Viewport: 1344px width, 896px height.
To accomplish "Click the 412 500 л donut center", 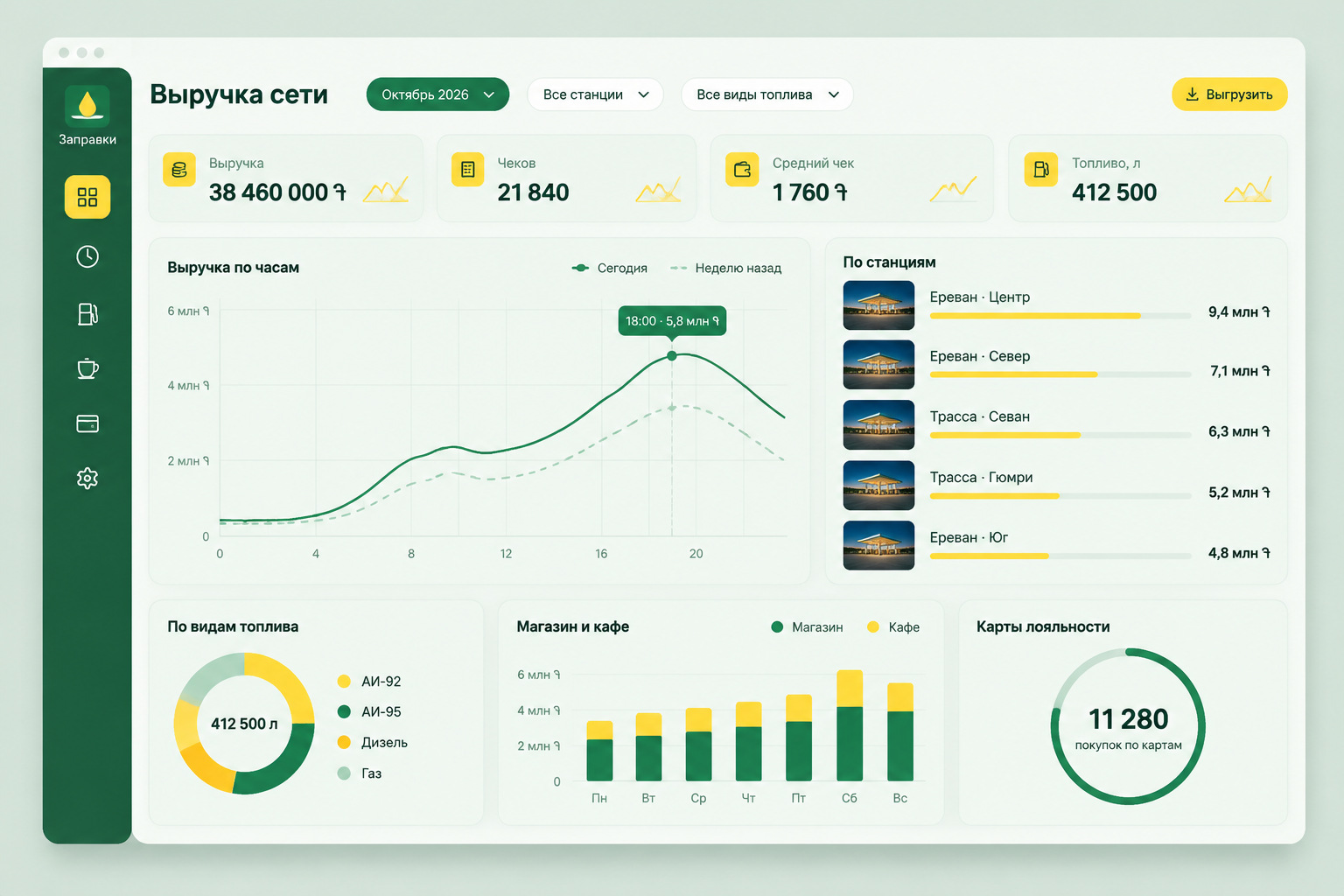I will click(x=244, y=724).
